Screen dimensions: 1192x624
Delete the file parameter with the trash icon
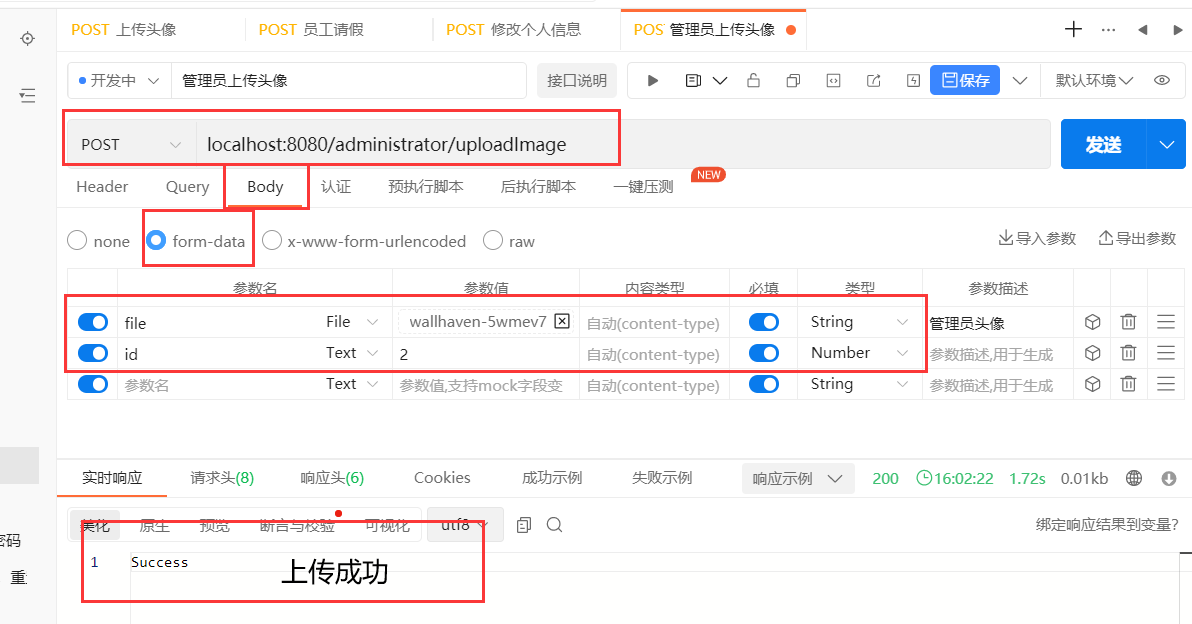[1128, 321]
